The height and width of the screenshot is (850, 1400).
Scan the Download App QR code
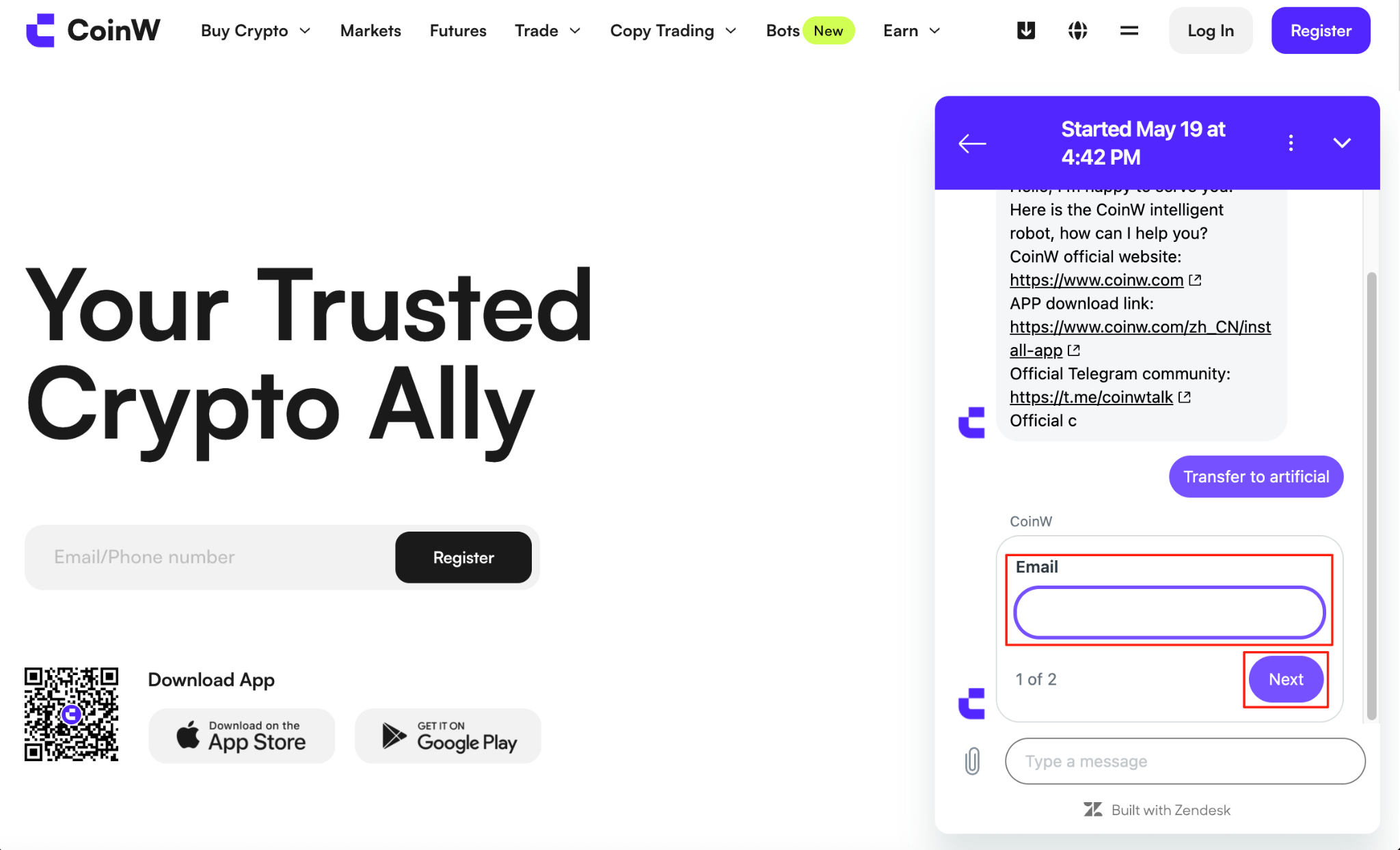coord(72,714)
